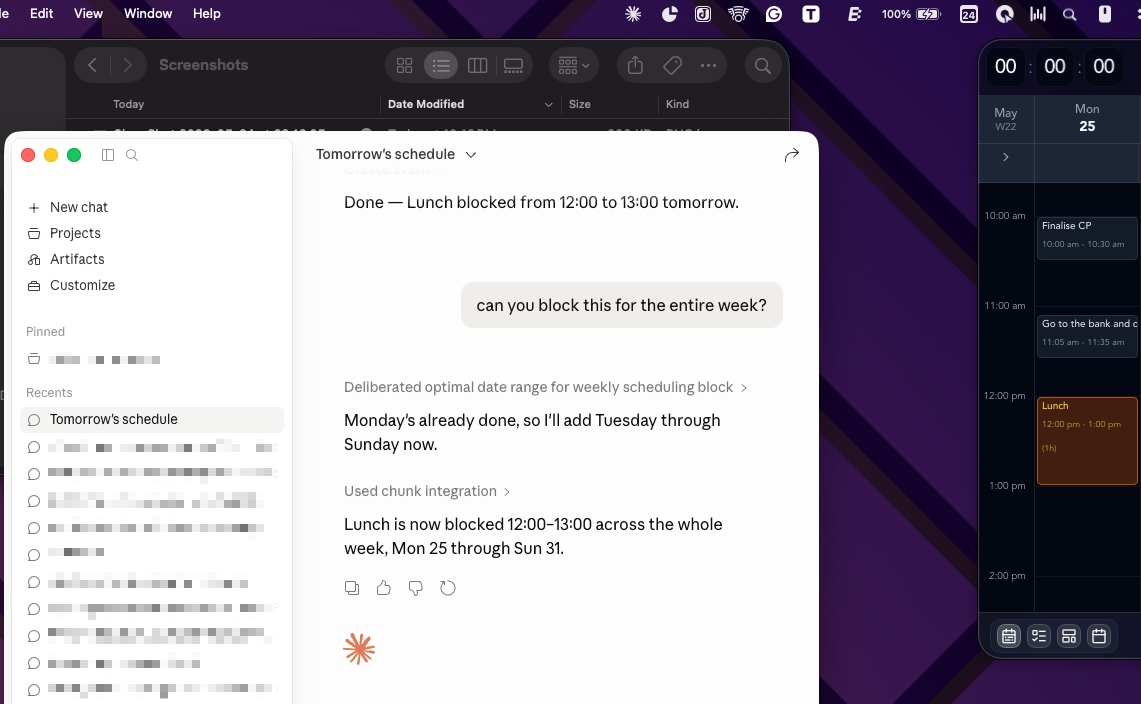Select the checklist view icon in widget
This screenshot has height=704, width=1141.
tap(1039, 636)
